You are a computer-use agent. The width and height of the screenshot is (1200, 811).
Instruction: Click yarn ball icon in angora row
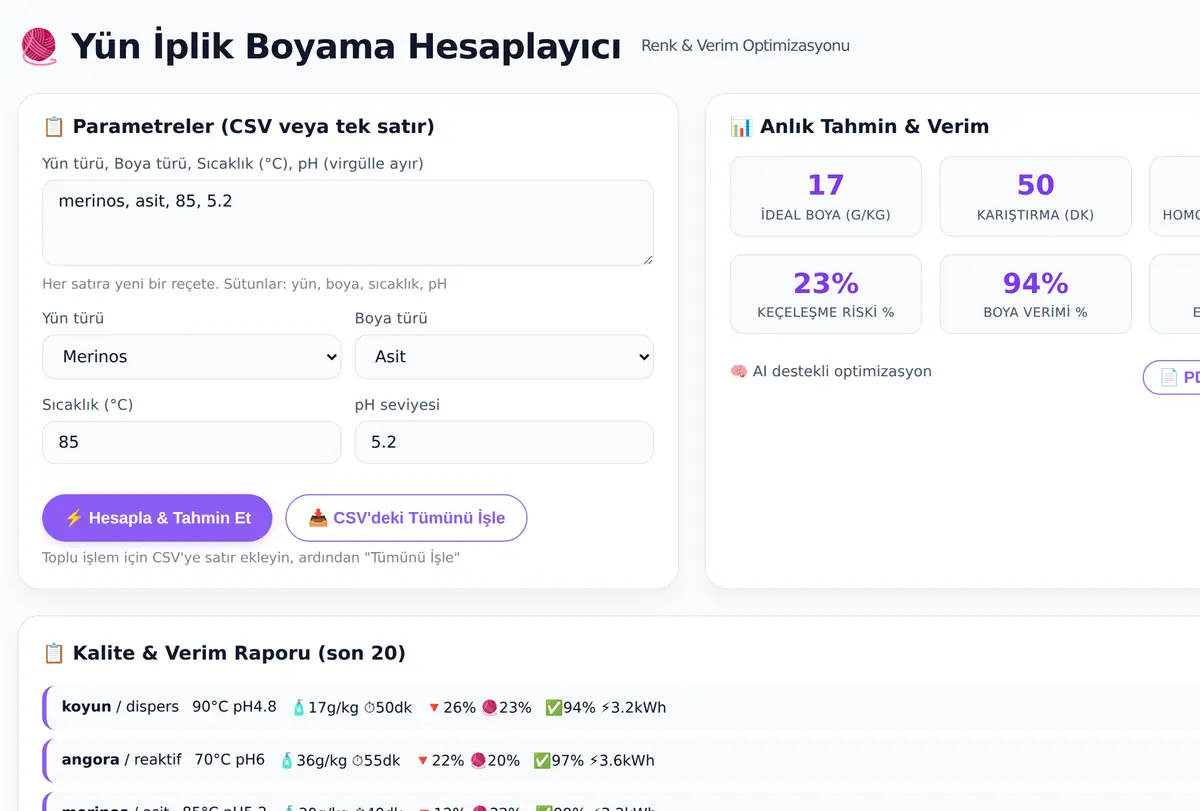pyautogui.click(x=479, y=761)
